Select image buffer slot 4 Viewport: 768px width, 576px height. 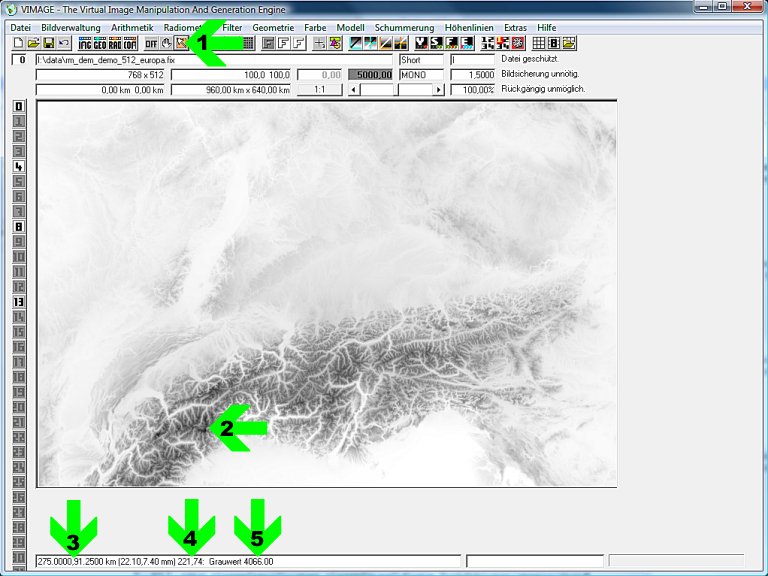coord(18,166)
